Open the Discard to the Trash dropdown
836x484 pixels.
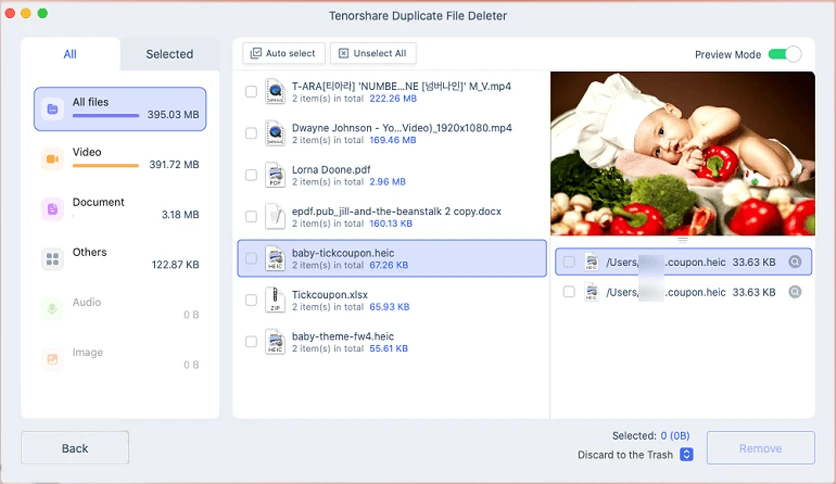point(687,455)
